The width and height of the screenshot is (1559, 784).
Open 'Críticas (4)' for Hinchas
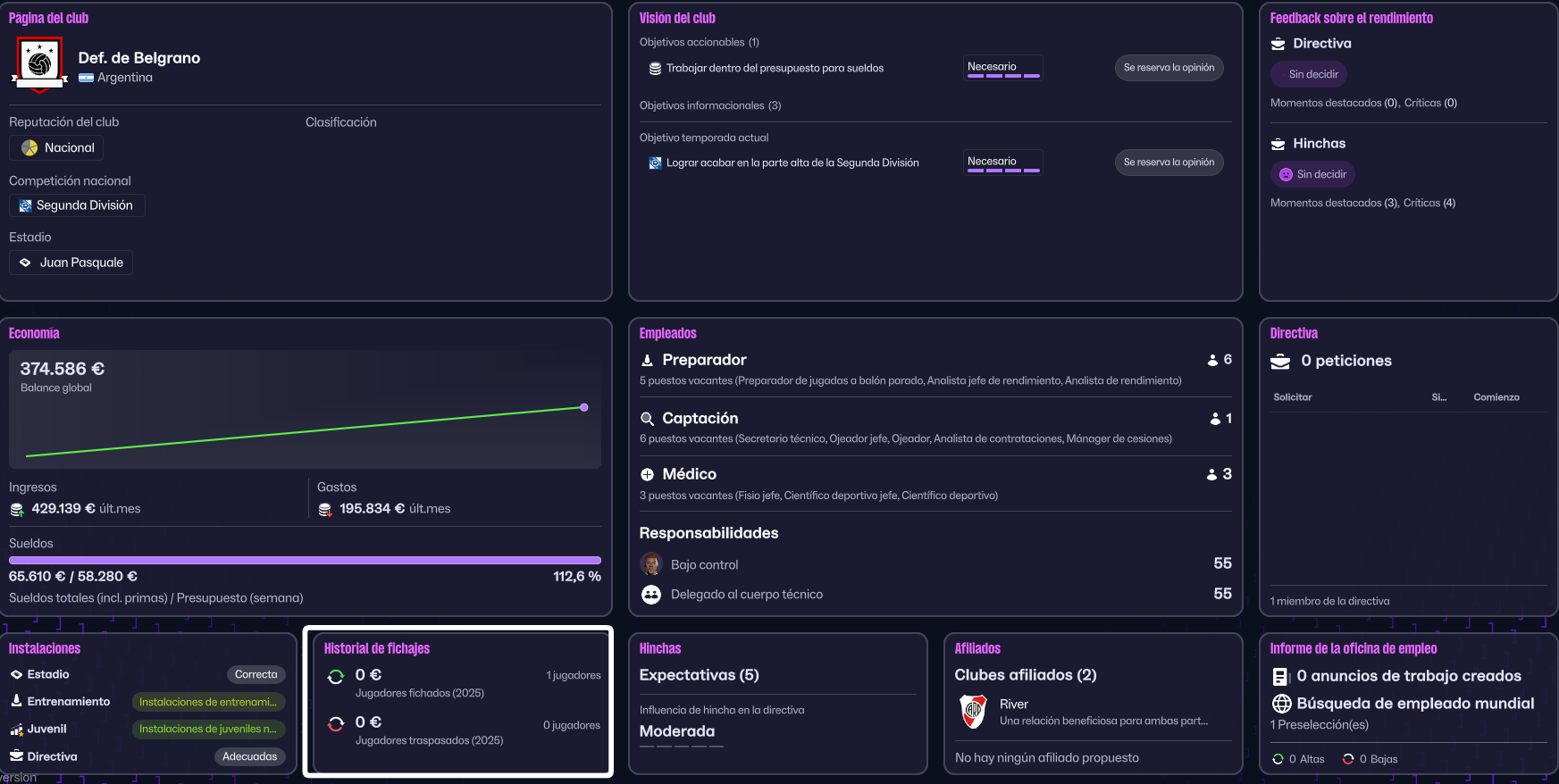1429,203
